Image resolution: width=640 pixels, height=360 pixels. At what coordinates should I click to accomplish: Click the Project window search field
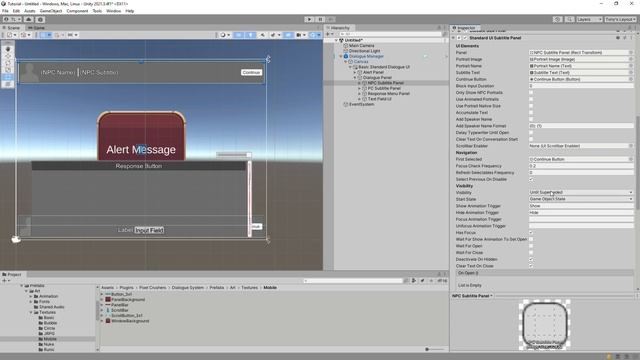(353, 281)
